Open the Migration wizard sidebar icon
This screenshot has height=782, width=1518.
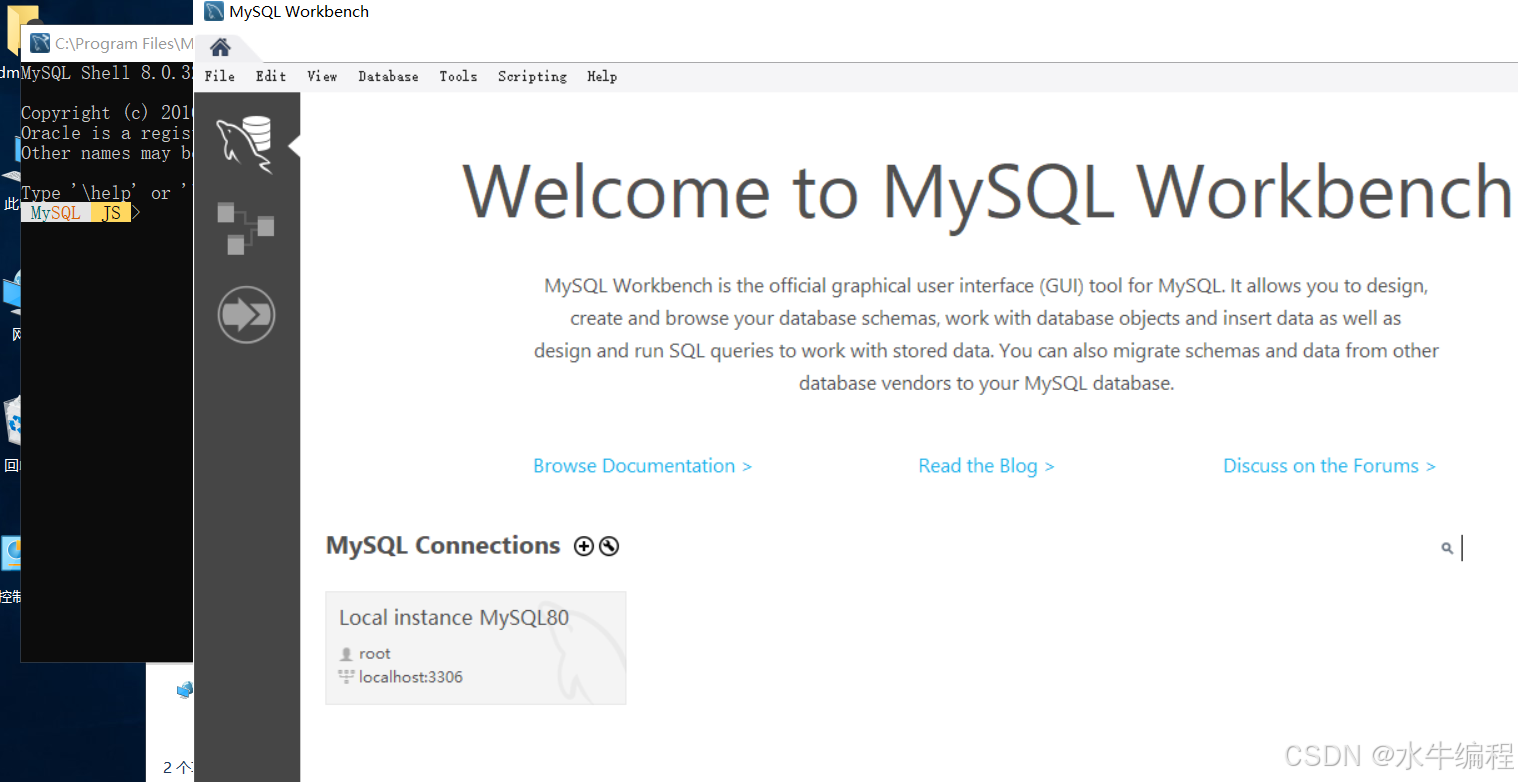coord(246,315)
